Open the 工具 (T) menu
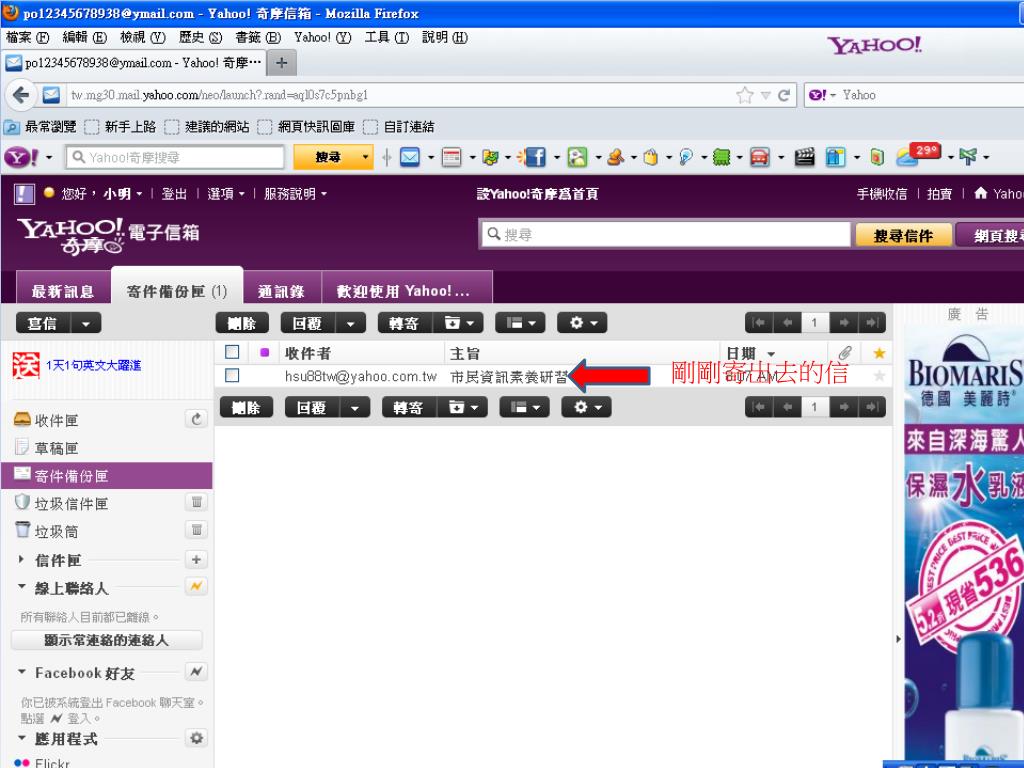The height and width of the screenshot is (768, 1024). click(387, 37)
